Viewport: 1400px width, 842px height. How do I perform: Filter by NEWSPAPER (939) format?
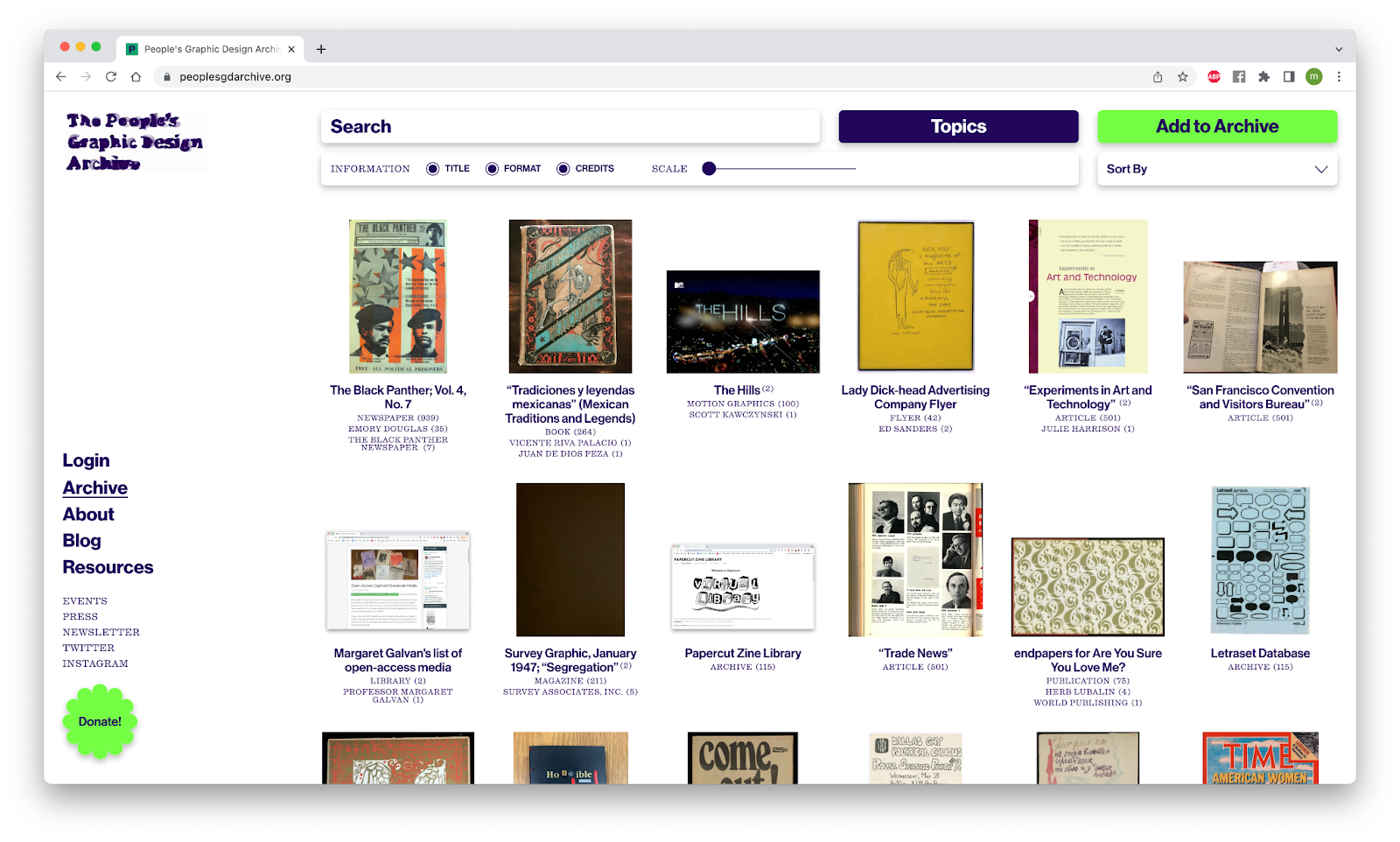coord(398,418)
